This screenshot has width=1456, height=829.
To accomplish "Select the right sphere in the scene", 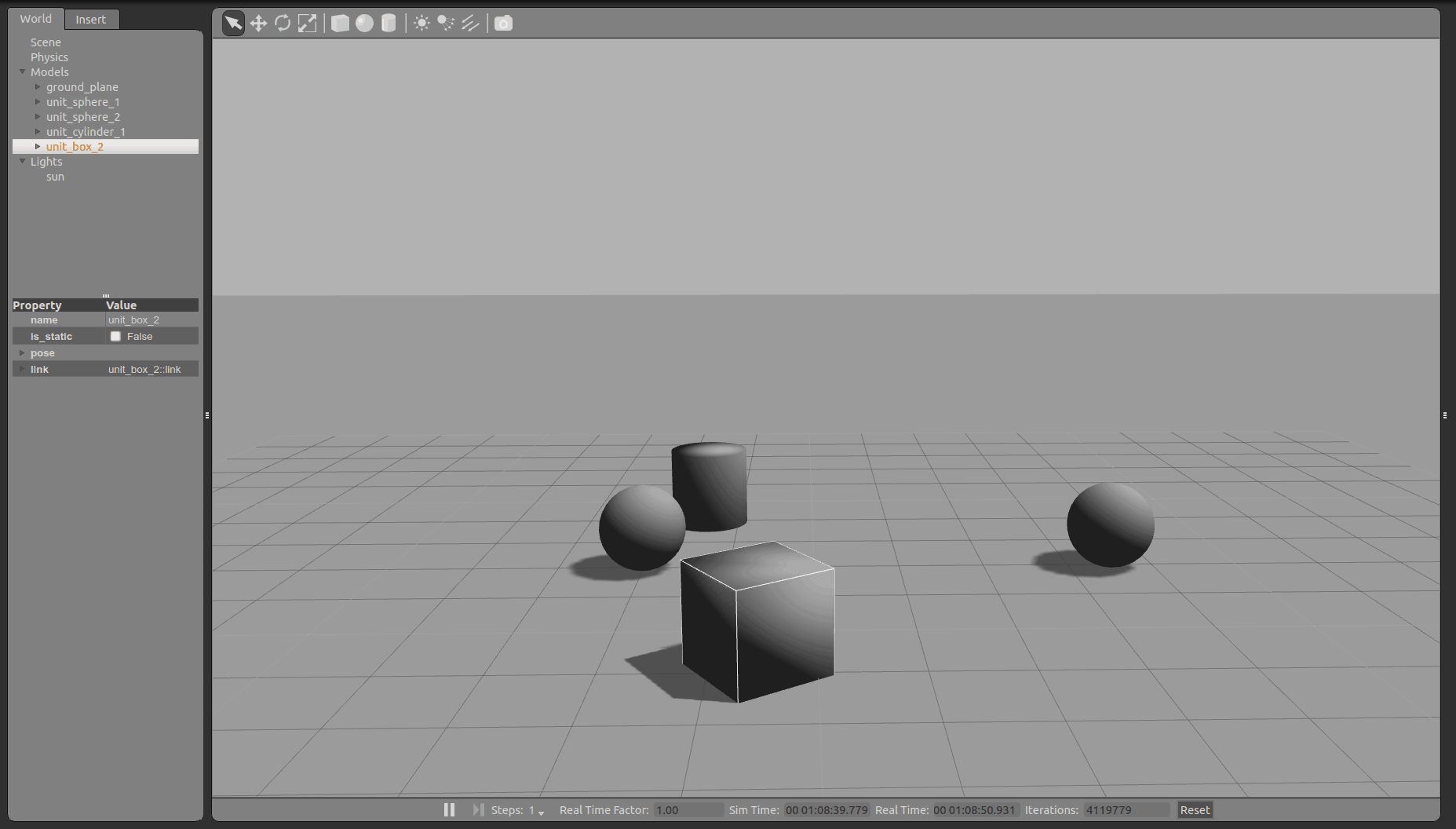I will click(x=1110, y=524).
